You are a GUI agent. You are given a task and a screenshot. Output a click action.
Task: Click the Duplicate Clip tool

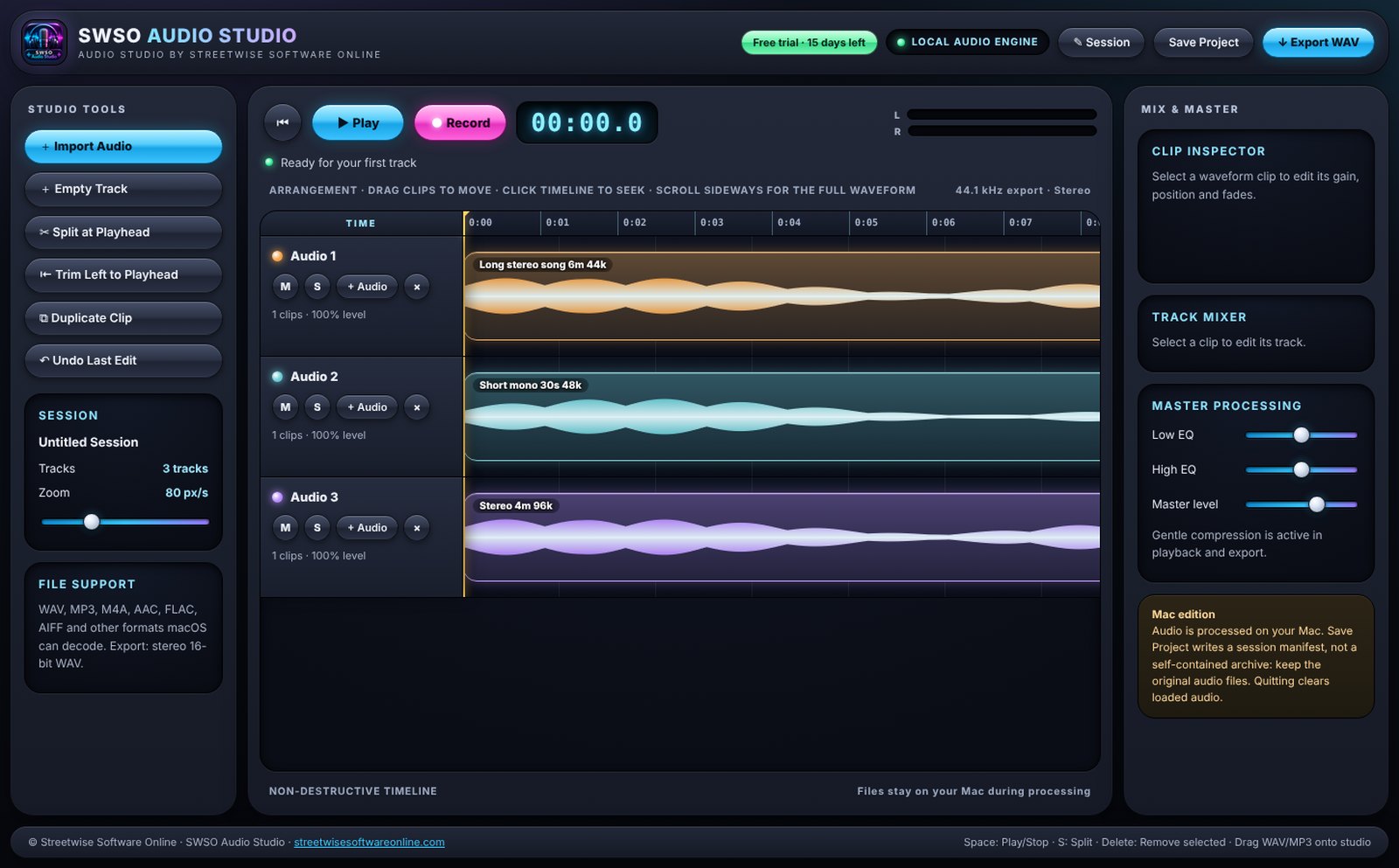point(123,318)
